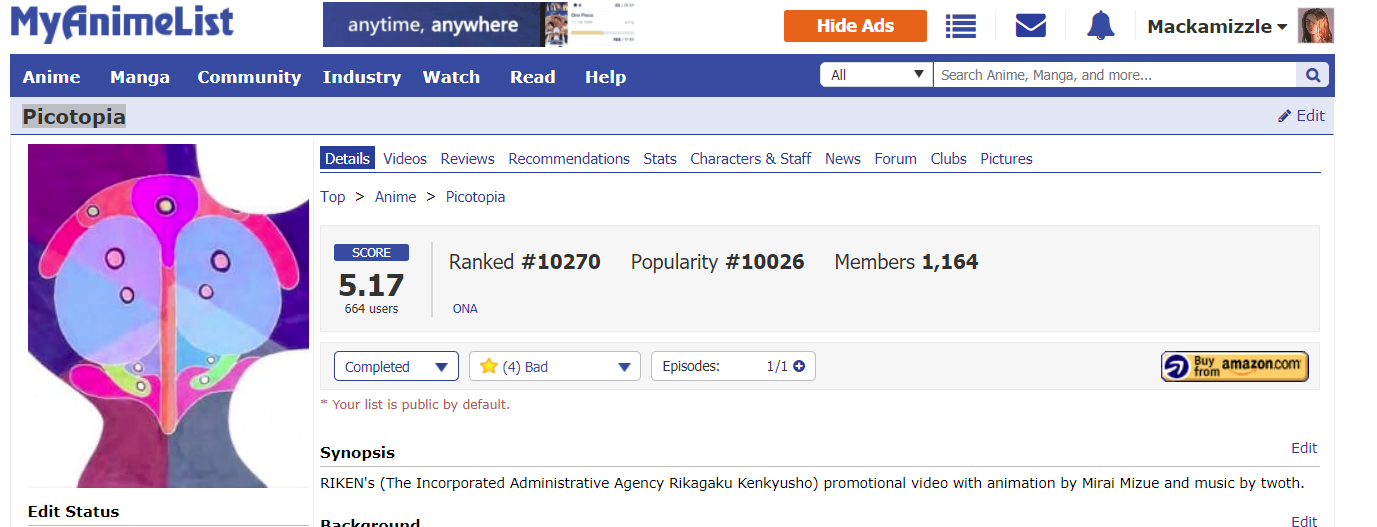Increment episodes with plus icon
Screen dimensions: 1377x527
tap(799, 366)
